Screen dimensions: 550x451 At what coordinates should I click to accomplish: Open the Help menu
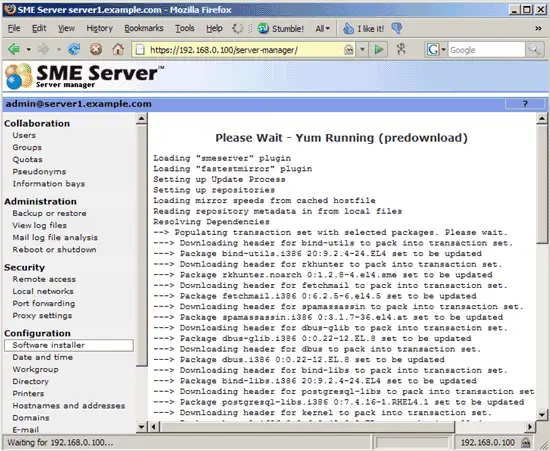point(214,28)
